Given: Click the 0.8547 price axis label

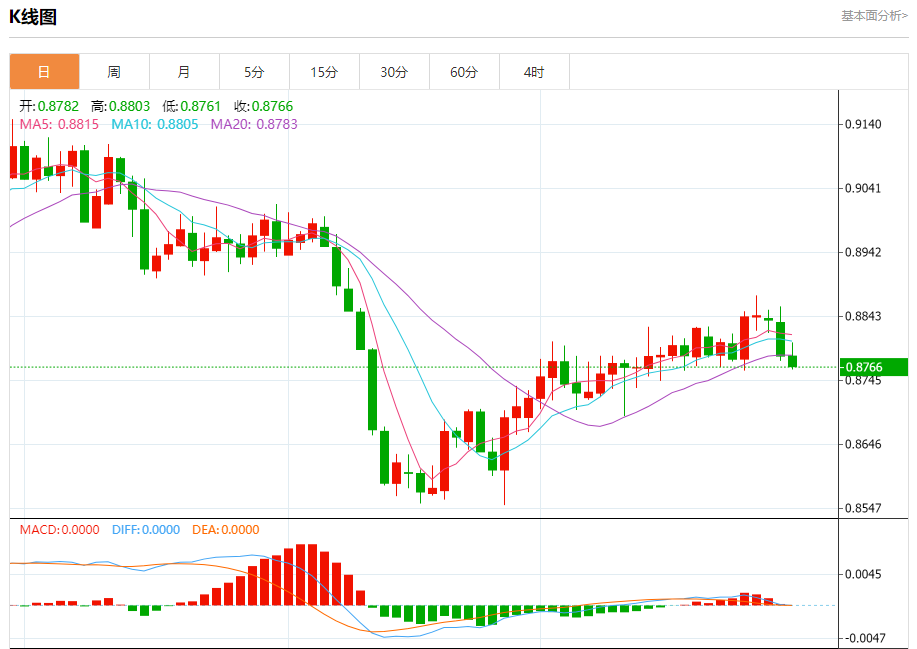Looking at the screenshot, I should point(863,508).
